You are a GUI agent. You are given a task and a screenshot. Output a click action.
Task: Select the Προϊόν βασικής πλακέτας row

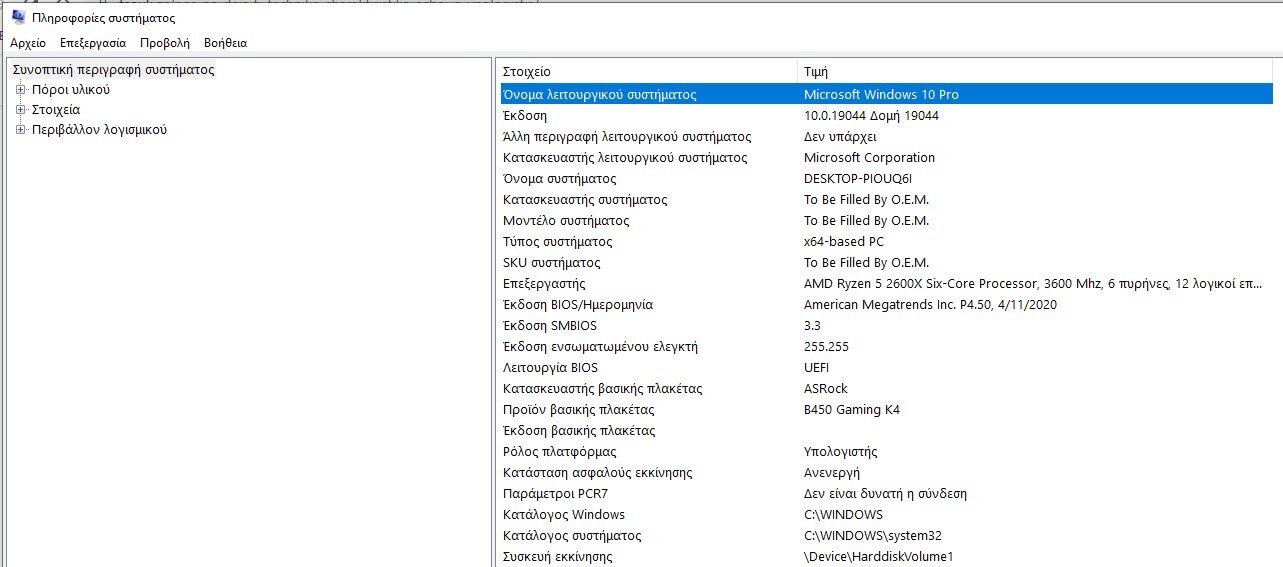coord(887,409)
